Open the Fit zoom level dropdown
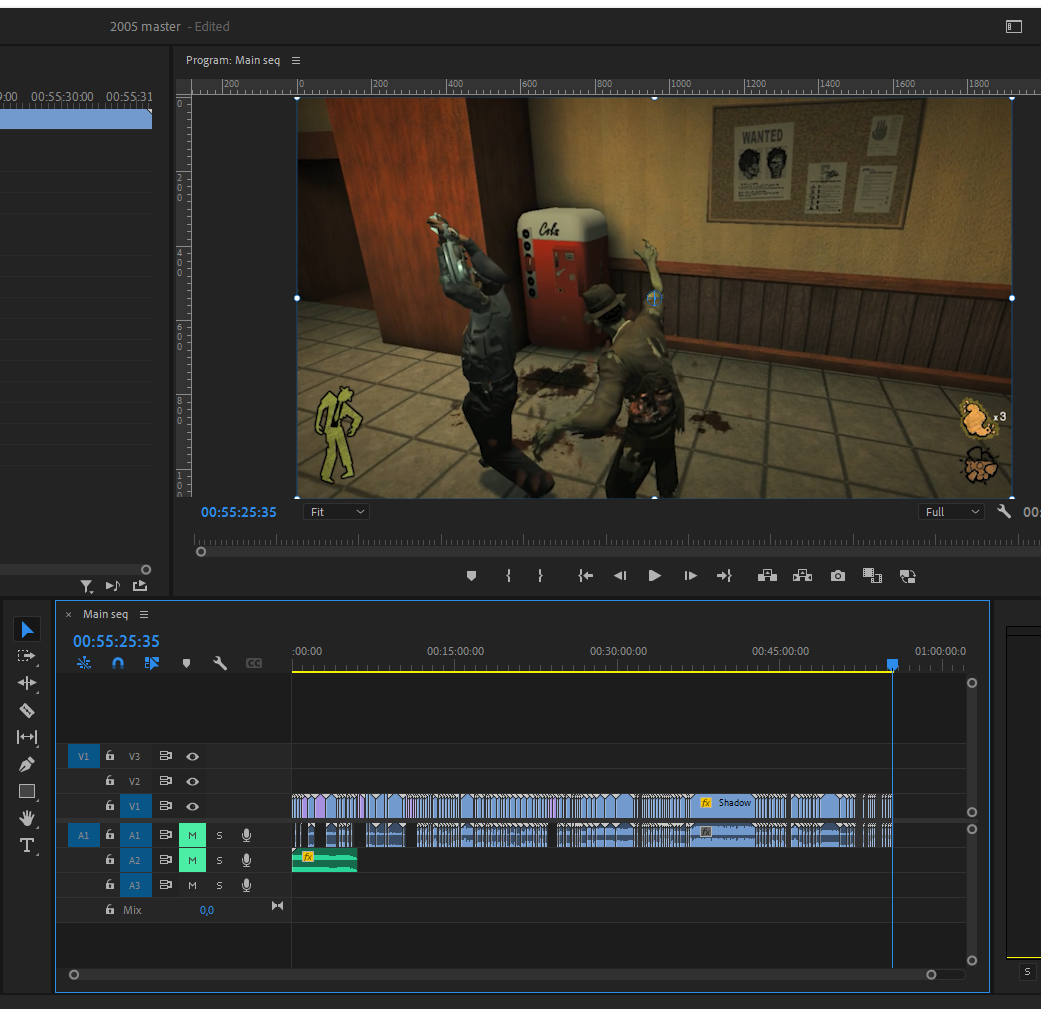Viewport: 1041px width, 1009px height. pyautogui.click(x=337, y=512)
